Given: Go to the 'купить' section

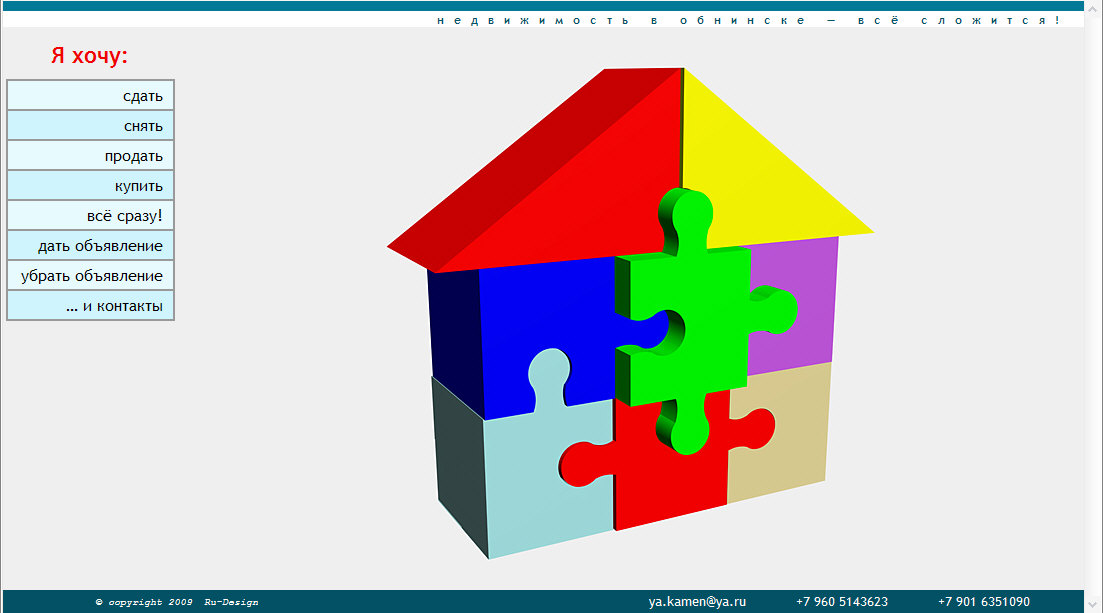Looking at the screenshot, I should (x=90, y=186).
